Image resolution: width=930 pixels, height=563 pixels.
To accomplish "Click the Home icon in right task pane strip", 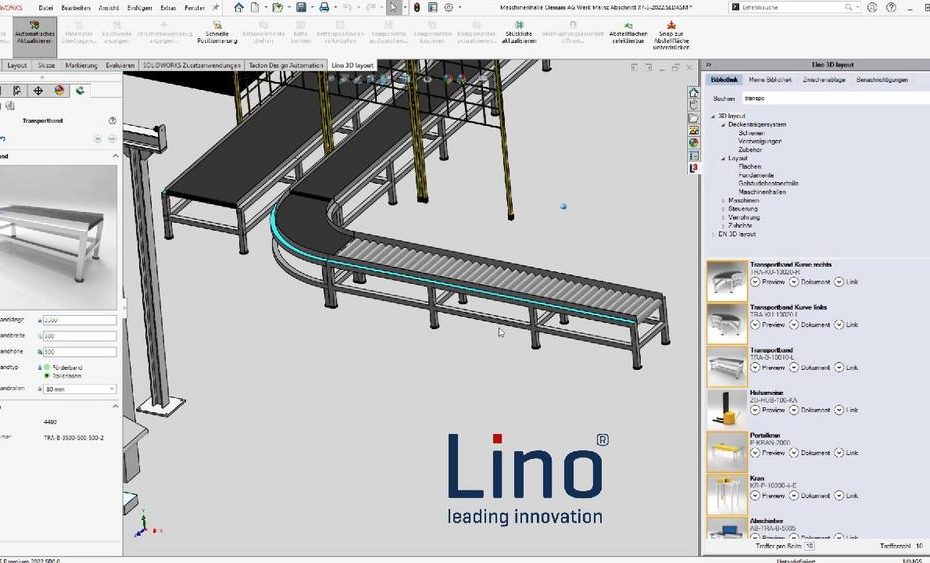I will pyautogui.click(x=693, y=92).
